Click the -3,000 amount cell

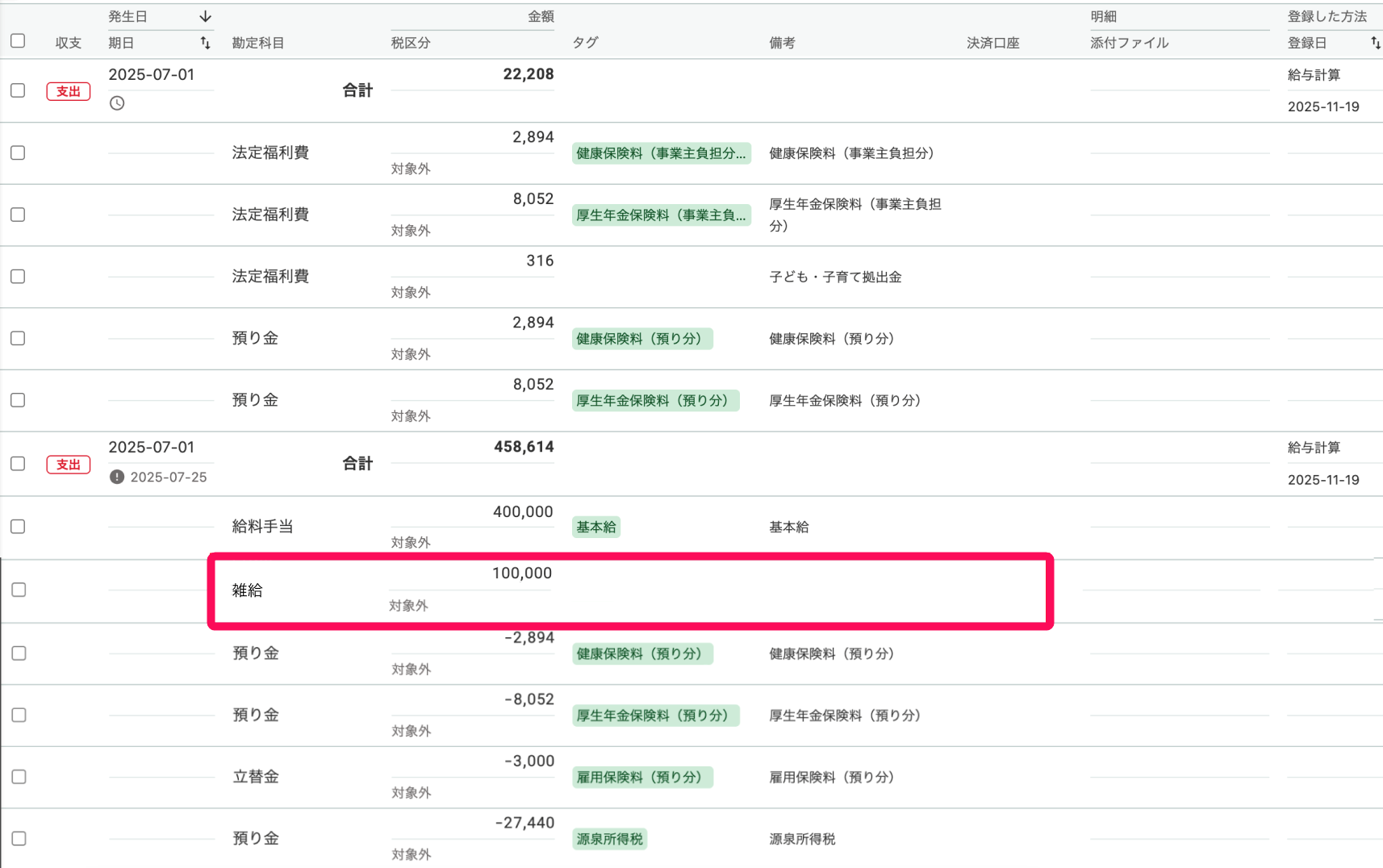pyautogui.click(x=529, y=761)
